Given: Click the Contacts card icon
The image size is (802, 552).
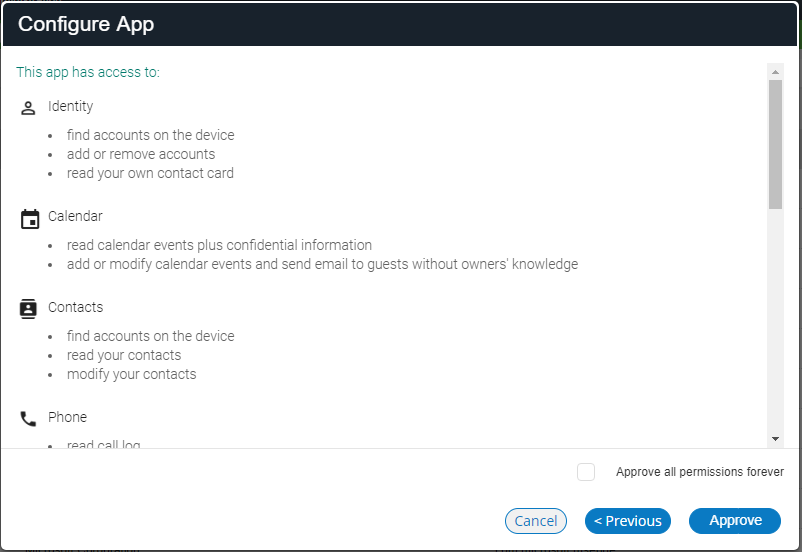Looking at the screenshot, I should 28,309.
